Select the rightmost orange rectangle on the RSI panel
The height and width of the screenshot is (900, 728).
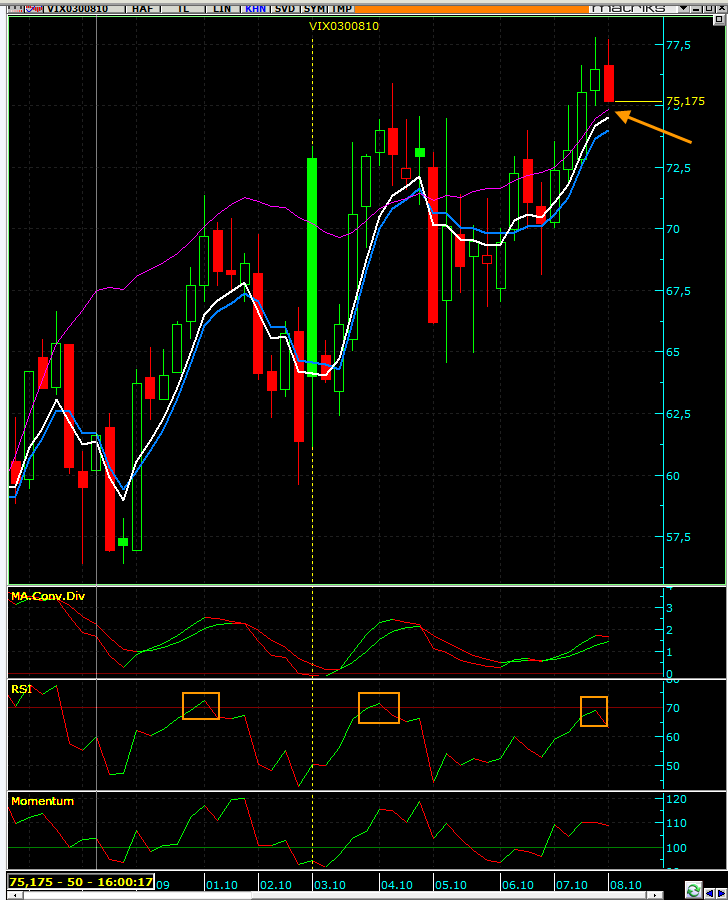[x=594, y=711]
